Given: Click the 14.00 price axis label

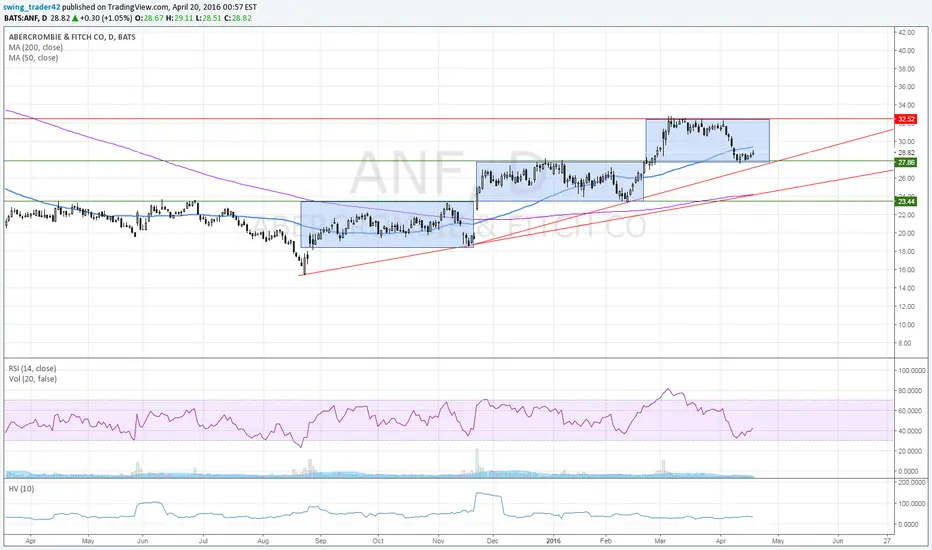Looking at the screenshot, I should point(906,288).
